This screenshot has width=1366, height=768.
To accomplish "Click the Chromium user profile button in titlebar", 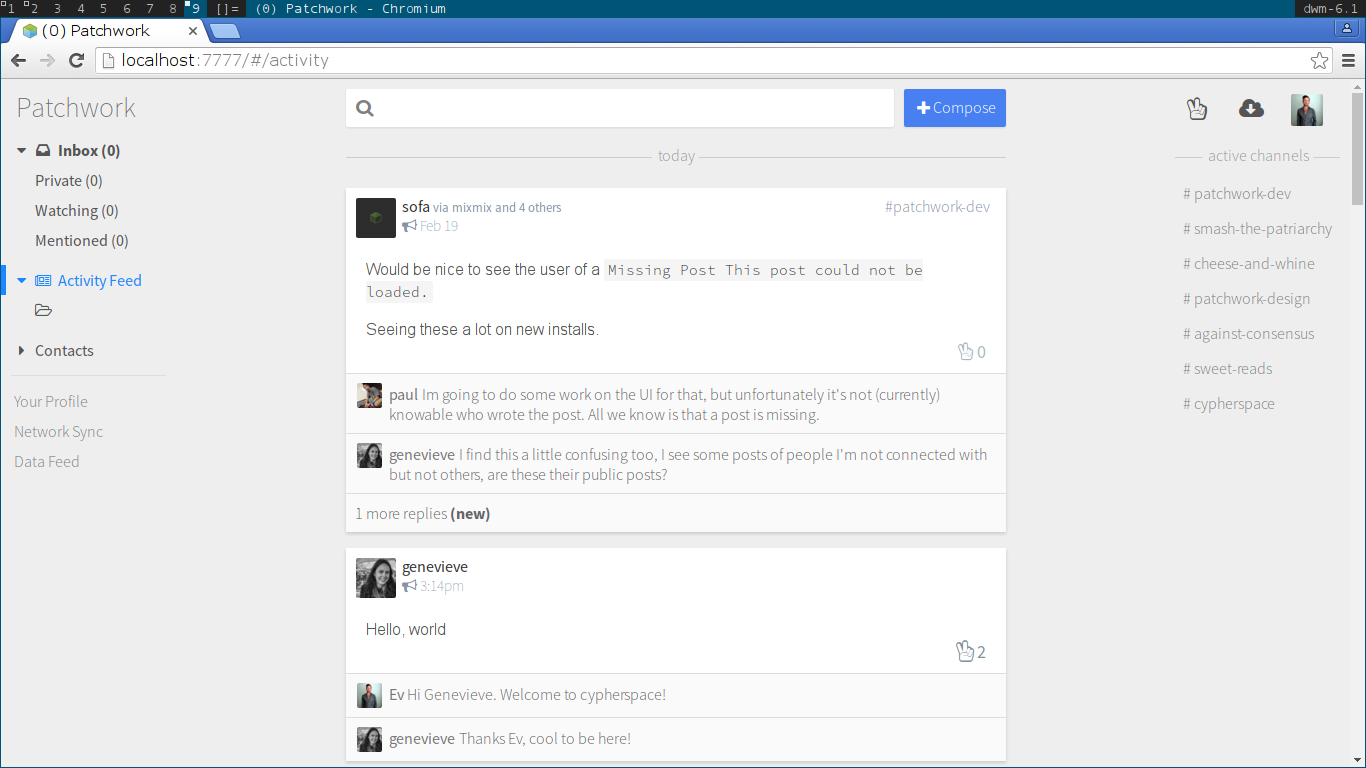I will pos(1347,29).
